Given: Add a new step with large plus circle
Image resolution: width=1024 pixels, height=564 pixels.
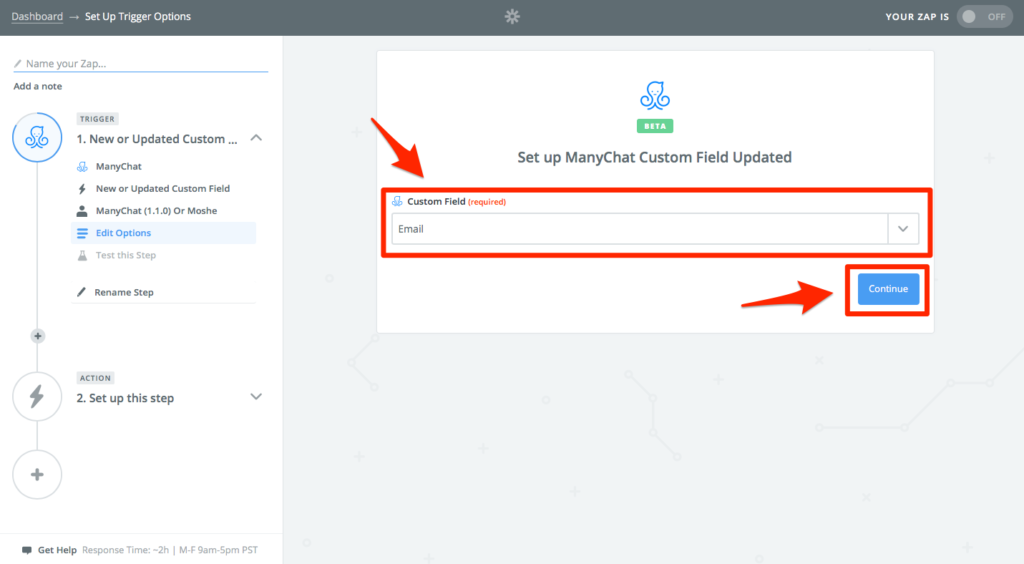Looking at the screenshot, I should (x=37, y=475).
